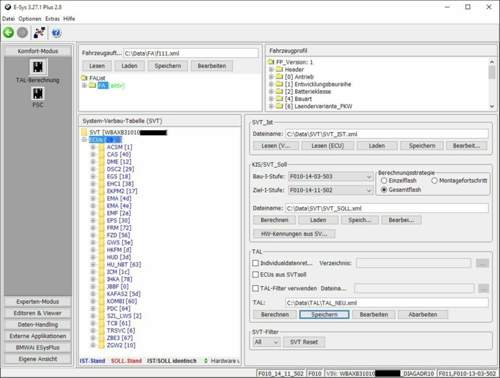Select the EGS [18] tree row
The image size is (500, 378).
click(119, 176)
